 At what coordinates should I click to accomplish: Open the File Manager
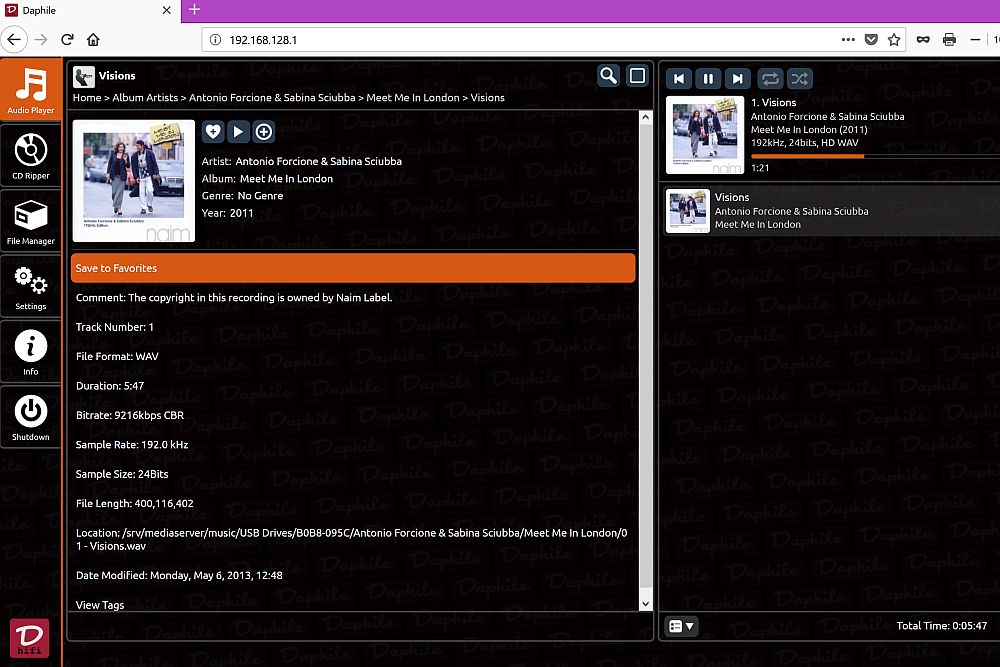pos(31,222)
